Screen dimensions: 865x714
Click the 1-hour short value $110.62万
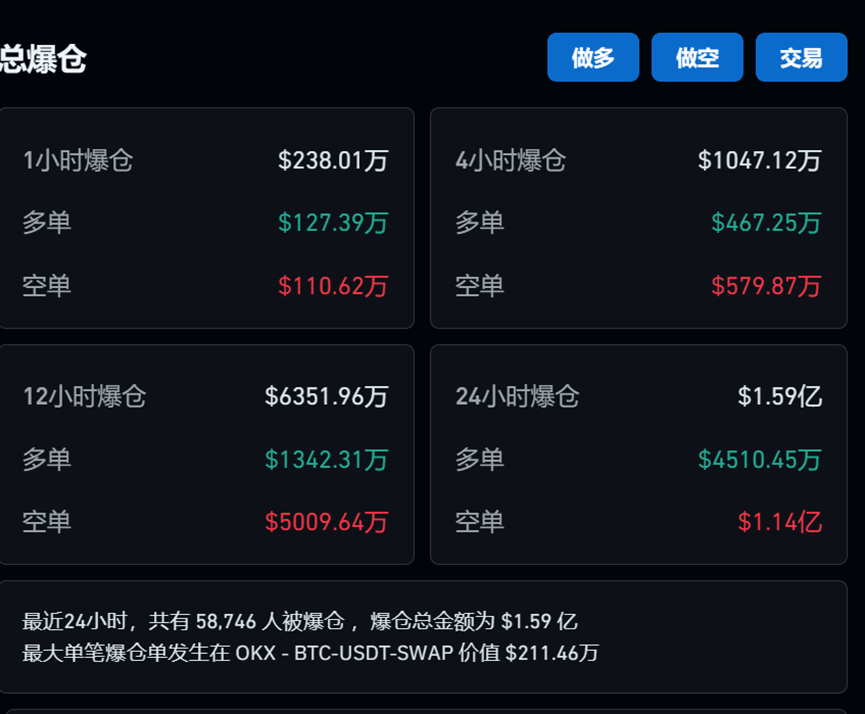(333, 286)
